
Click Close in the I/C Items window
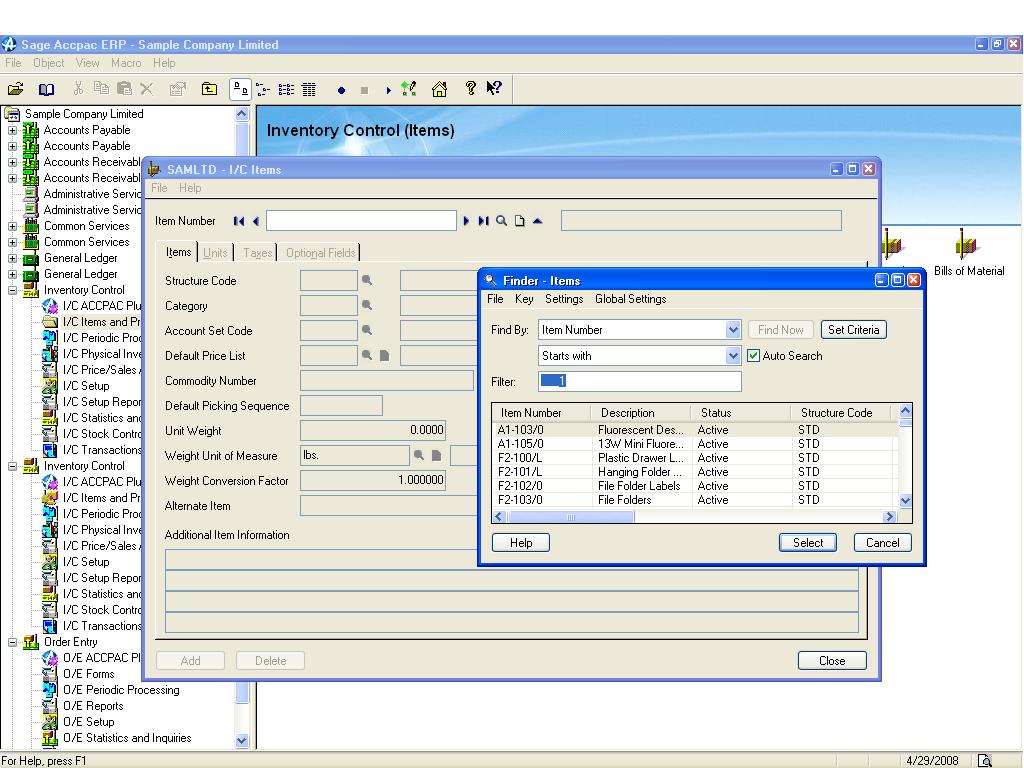[832, 661]
